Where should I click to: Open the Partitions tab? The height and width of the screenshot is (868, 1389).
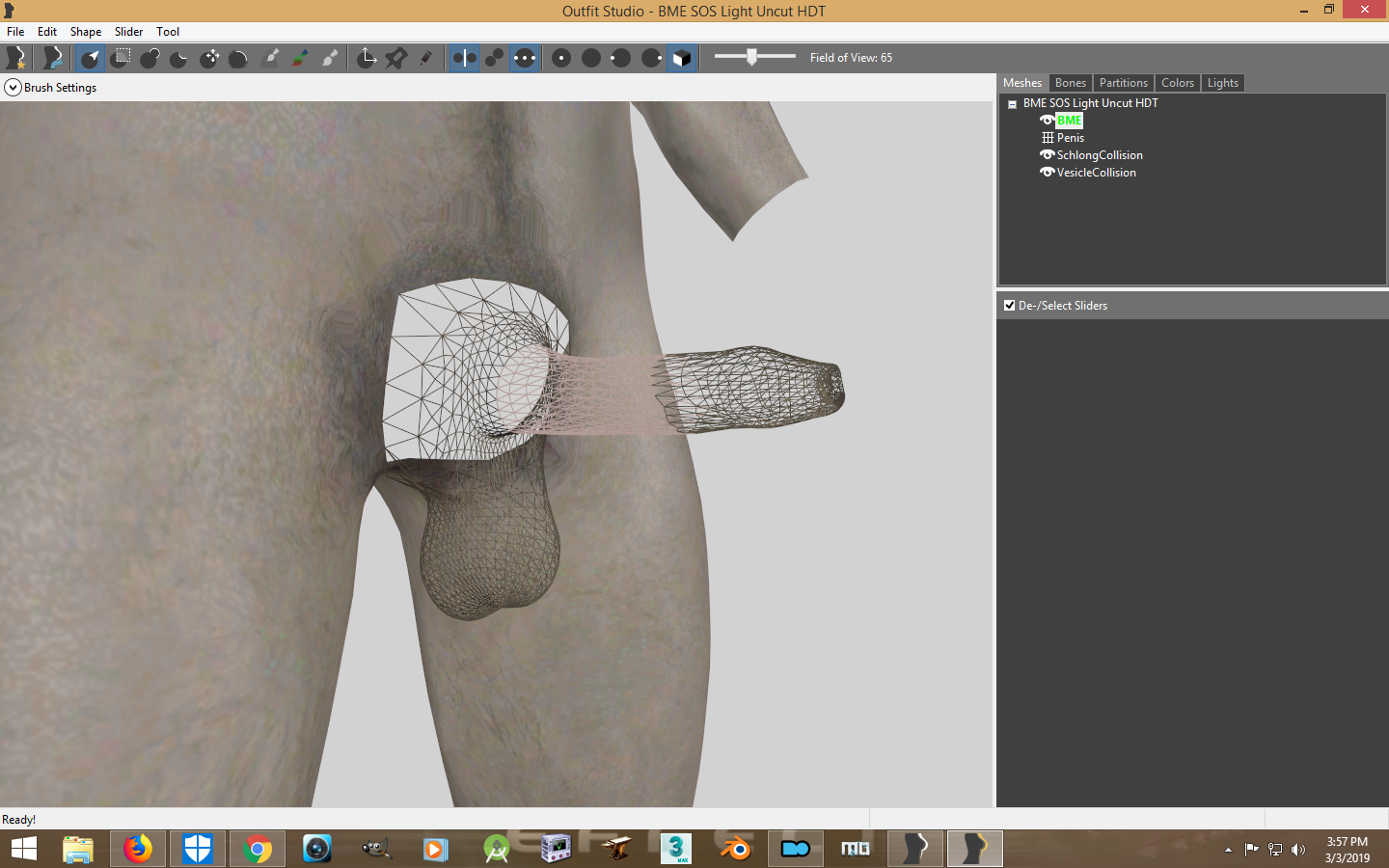(1124, 83)
